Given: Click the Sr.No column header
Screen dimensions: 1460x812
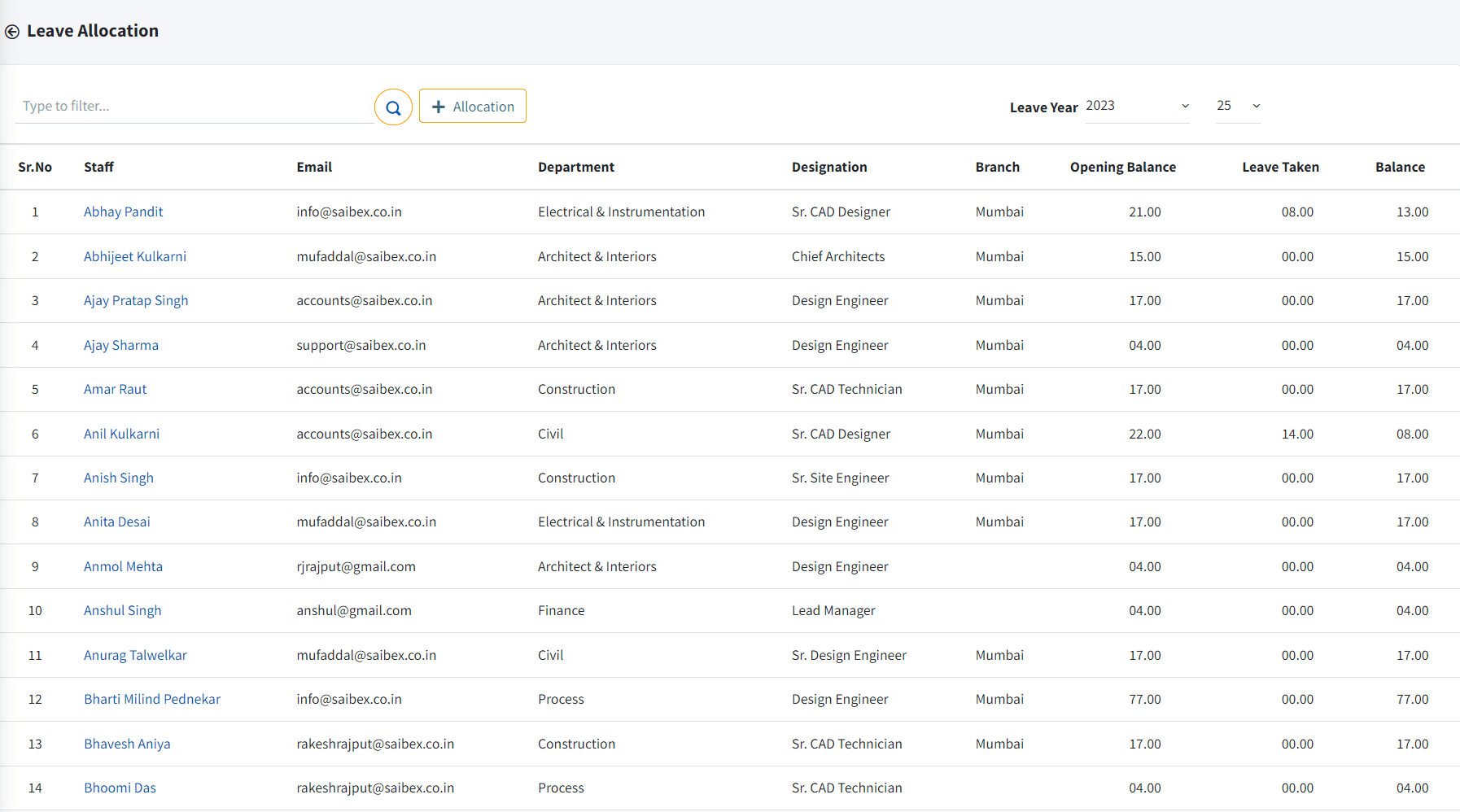Looking at the screenshot, I should pos(35,167).
